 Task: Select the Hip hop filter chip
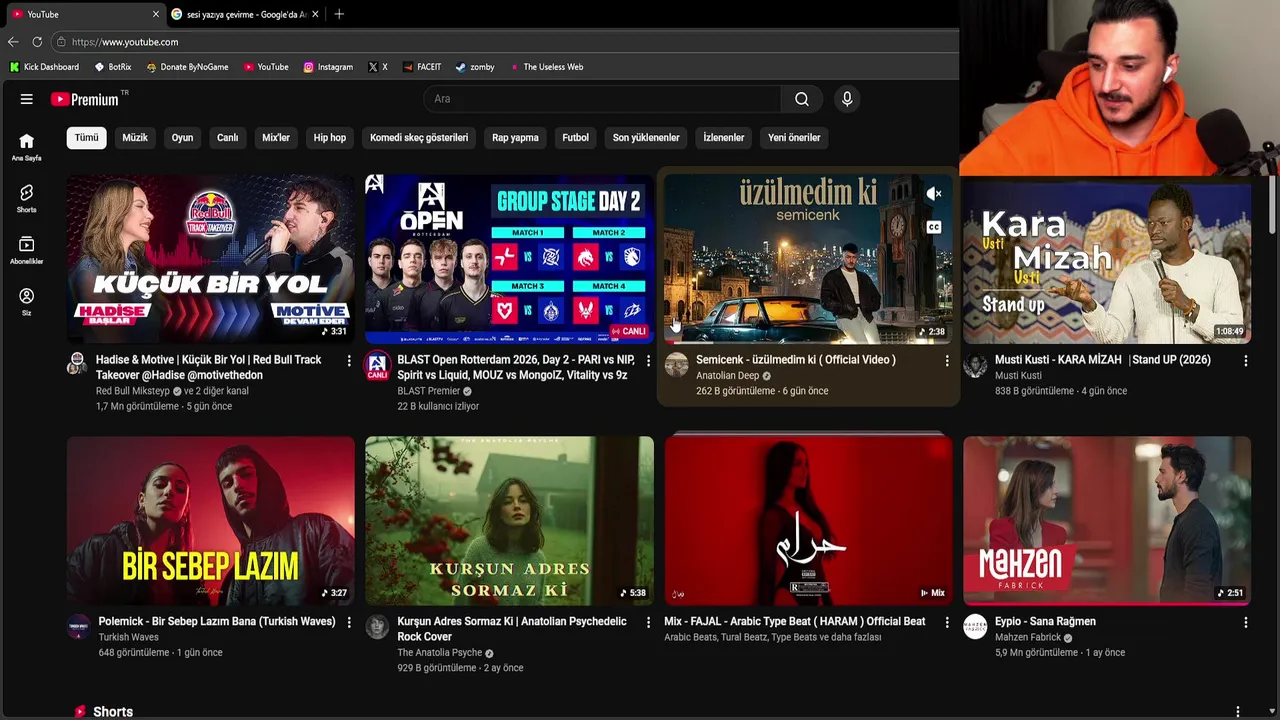pos(330,138)
